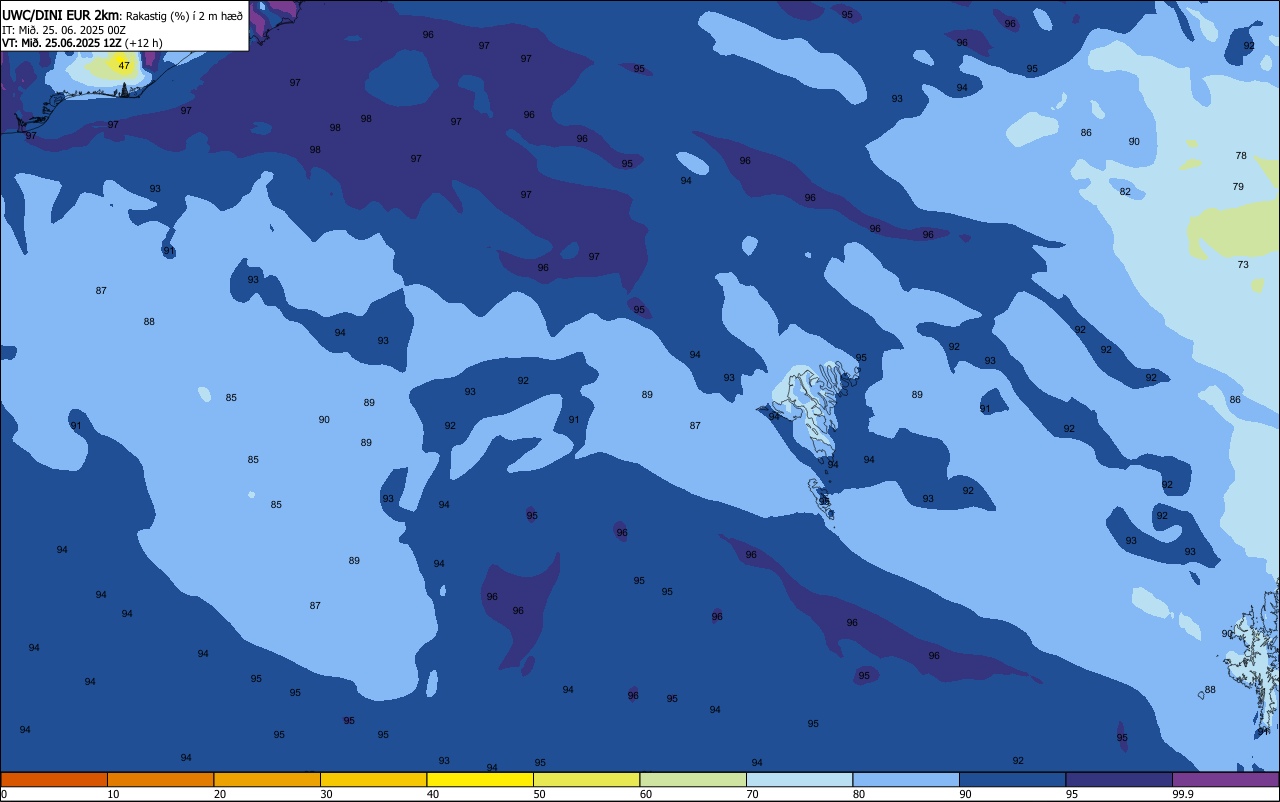
Task: Select the 'IT: Mið. 25. 06. 2025 00Z' line
Action: click(63, 29)
